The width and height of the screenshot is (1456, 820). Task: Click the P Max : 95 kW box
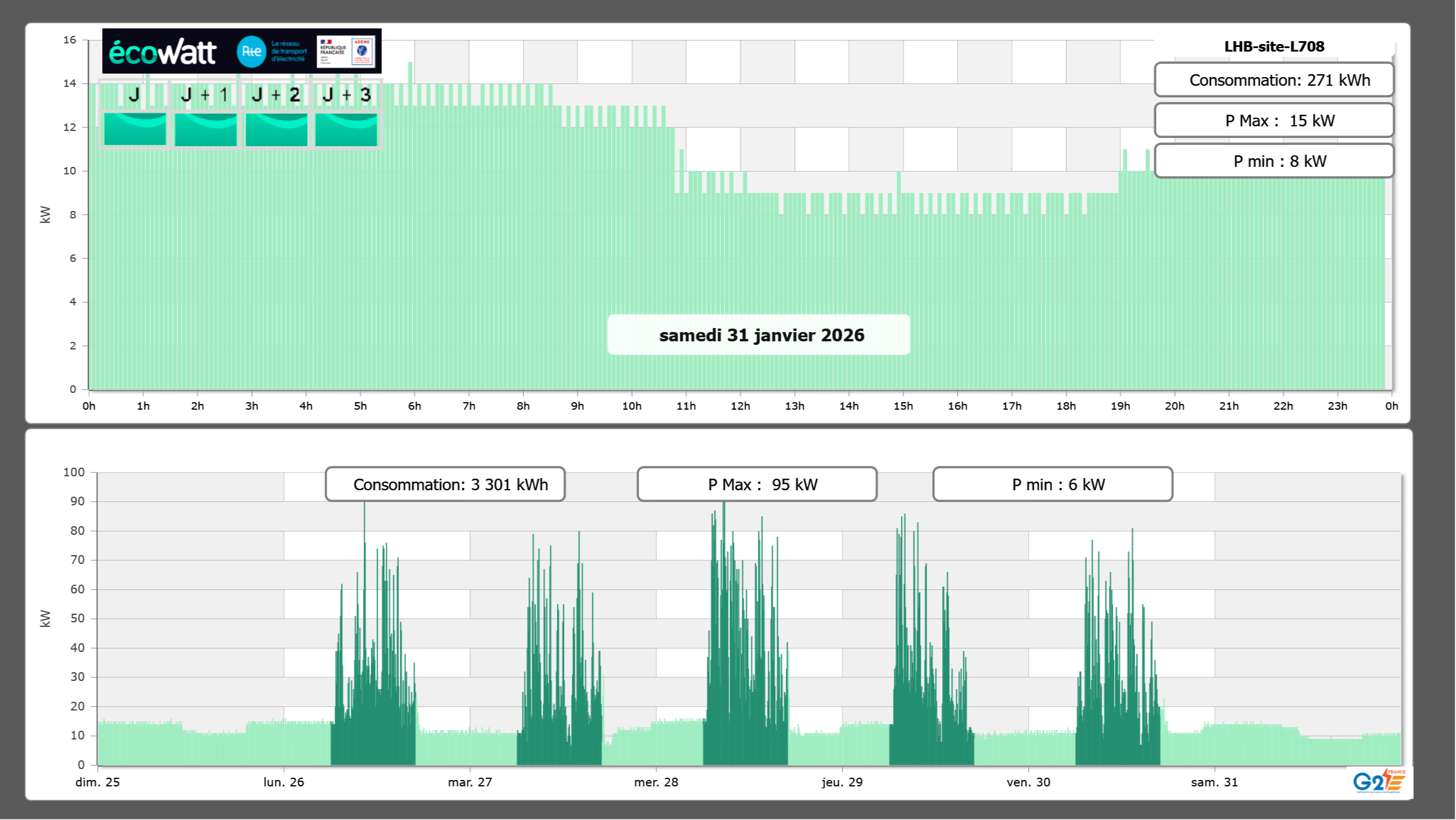[x=757, y=484]
